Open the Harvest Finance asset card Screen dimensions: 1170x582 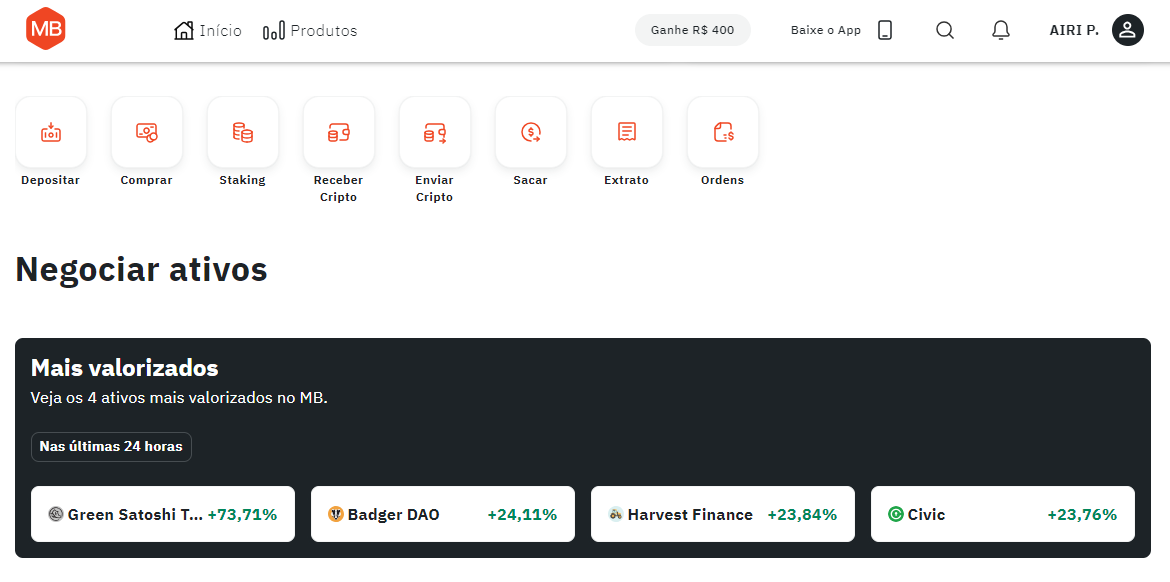click(x=722, y=514)
